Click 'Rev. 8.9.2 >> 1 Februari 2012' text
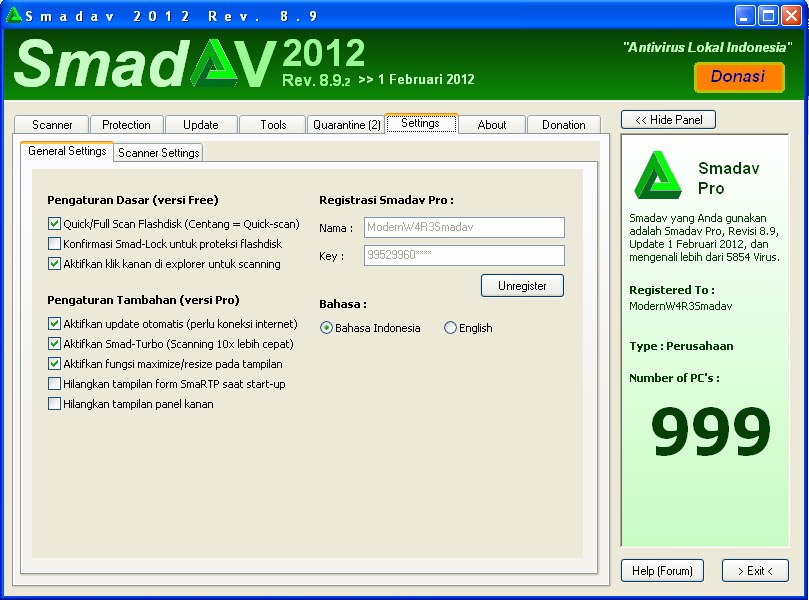 click(x=378, y=80)
